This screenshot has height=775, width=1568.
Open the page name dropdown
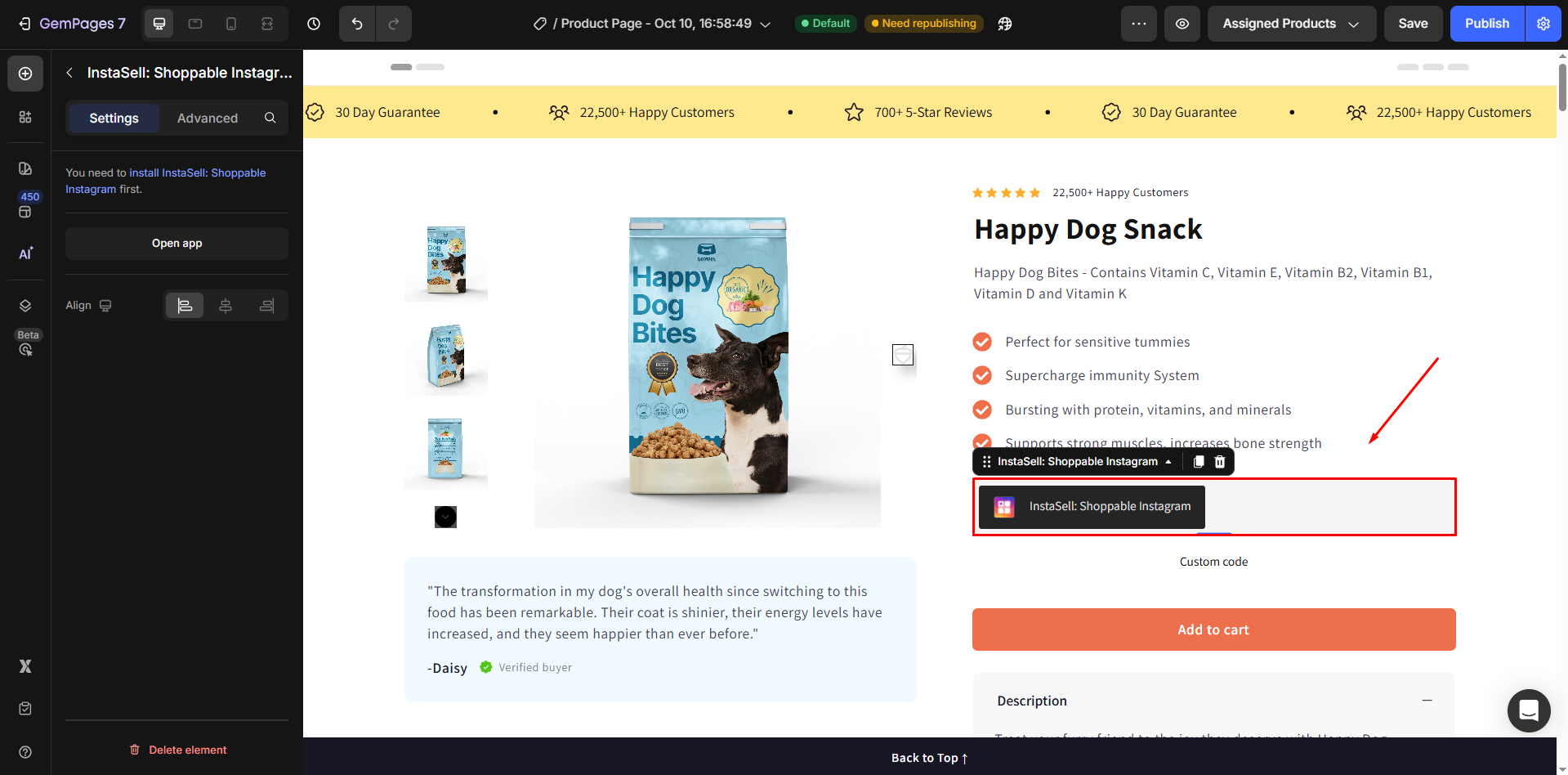click(x=765, y=25)
